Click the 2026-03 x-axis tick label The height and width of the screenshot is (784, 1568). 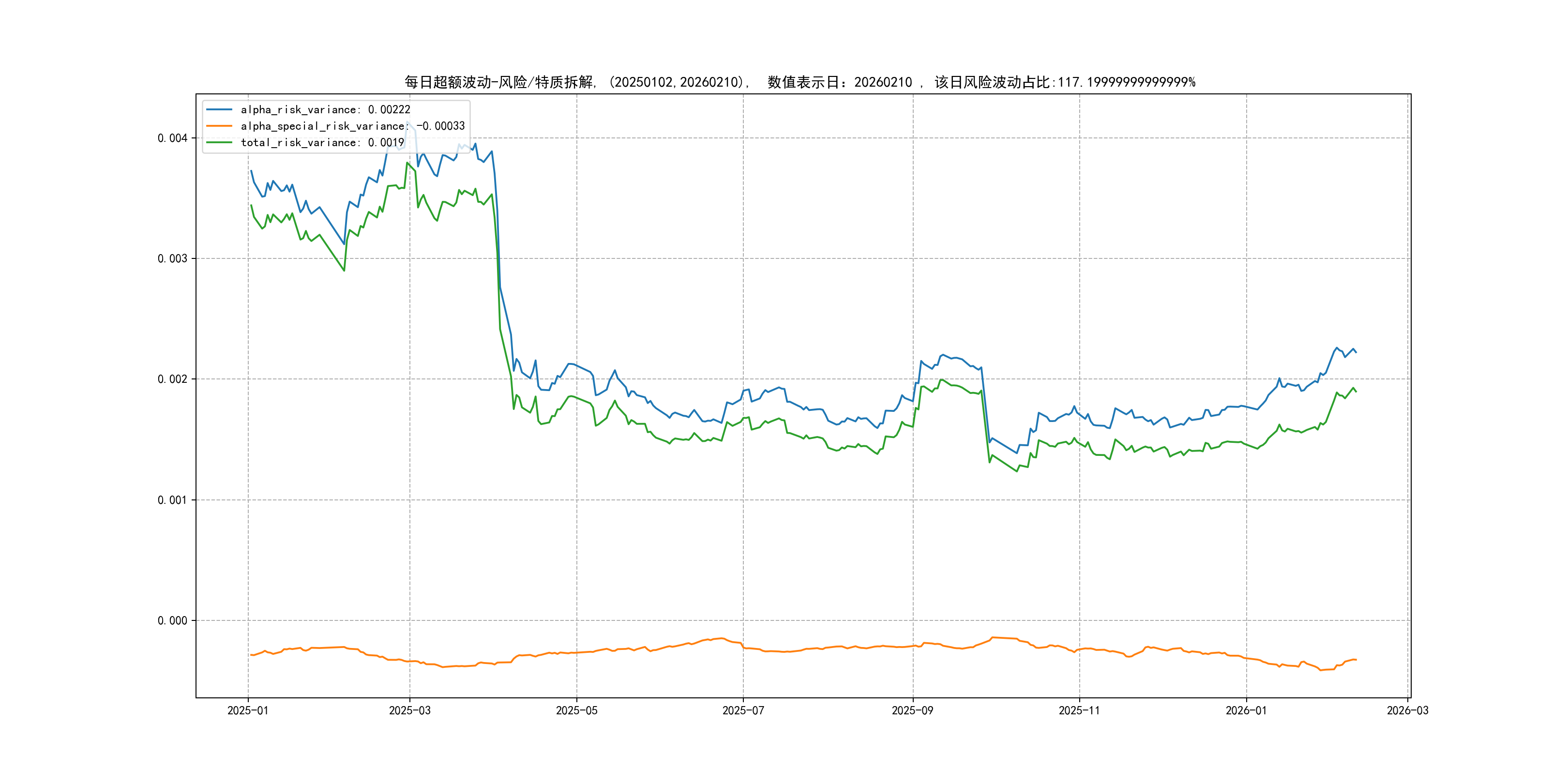pyautogui.click(x=1407, y=710)
